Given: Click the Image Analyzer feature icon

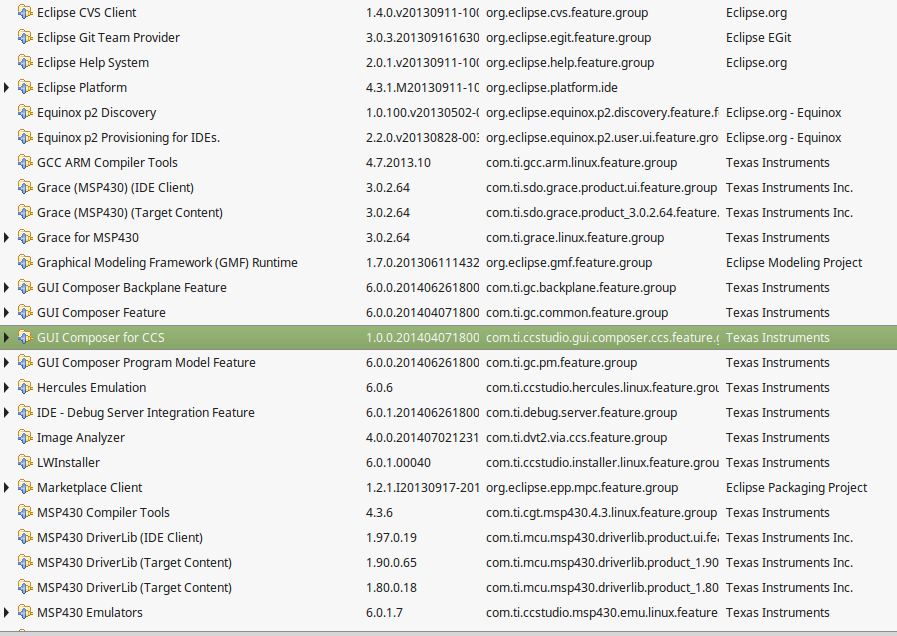Looking at the screenshot, I should coord(25,438).
